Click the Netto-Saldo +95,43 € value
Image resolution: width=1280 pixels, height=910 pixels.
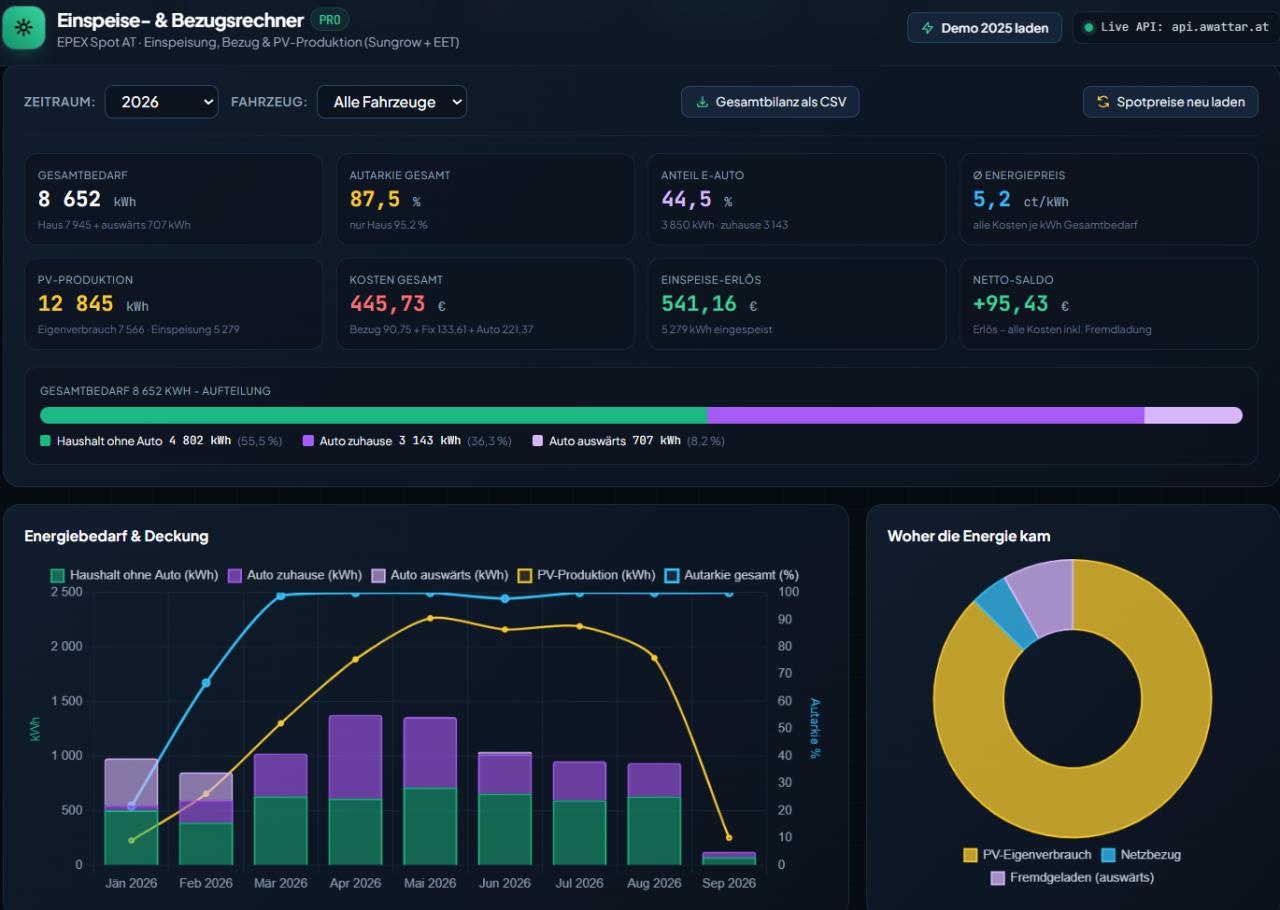[1022, 304]
